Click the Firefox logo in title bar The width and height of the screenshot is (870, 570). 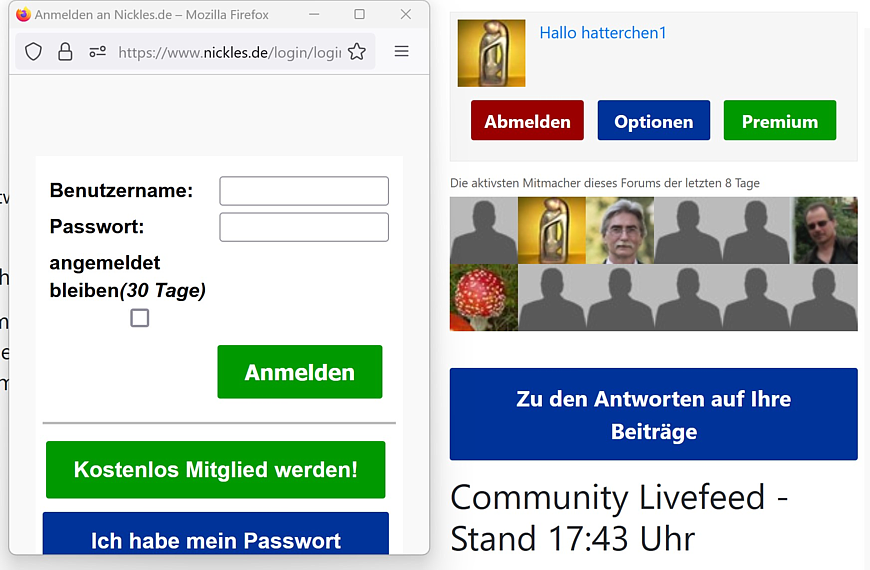click(x=23, y=14)
